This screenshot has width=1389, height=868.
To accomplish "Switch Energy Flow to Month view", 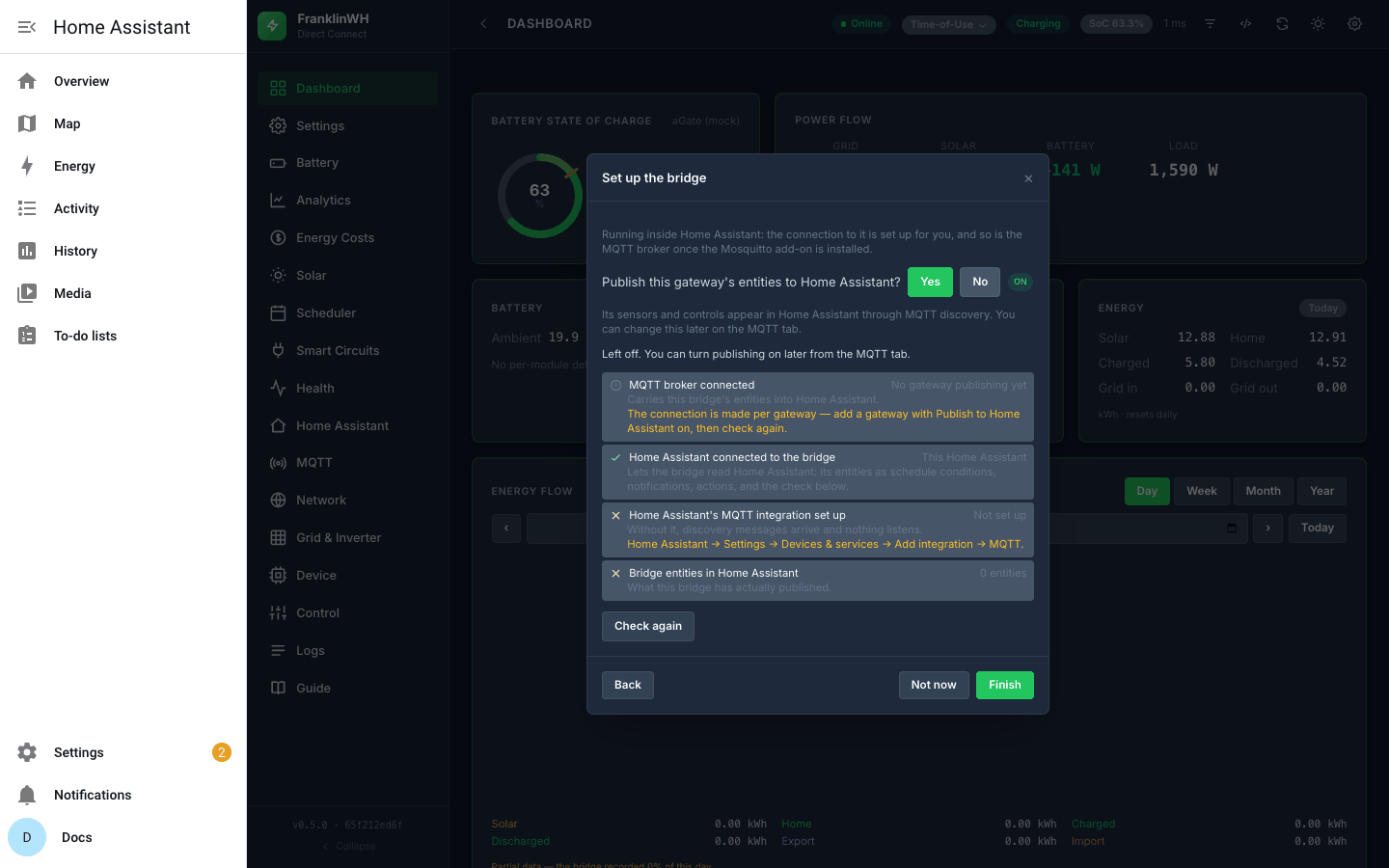I will [1264, 491].
